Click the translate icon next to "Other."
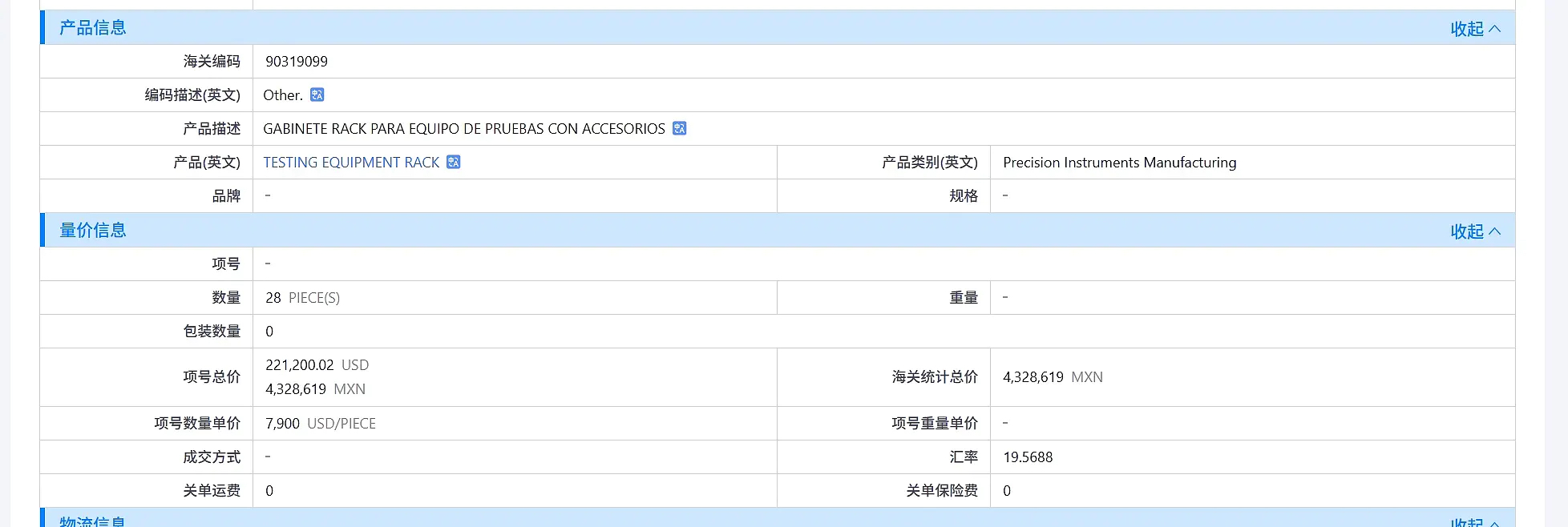The image size is (1568, 527). click(317, 95)
